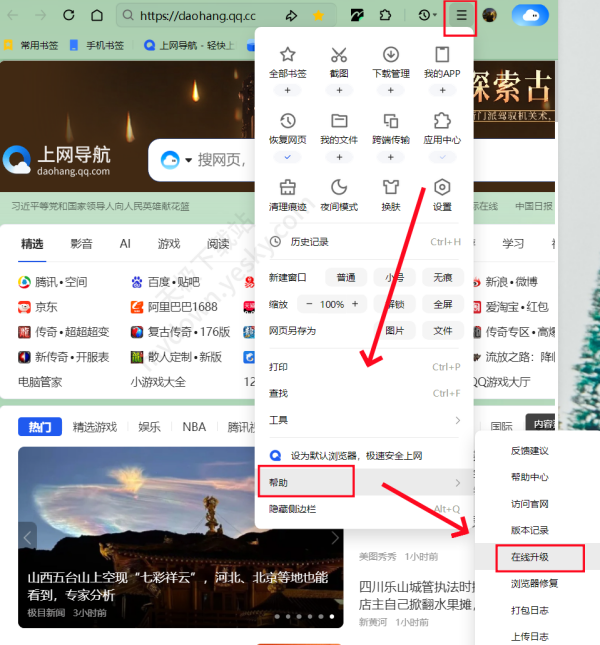The height and width of the screenshot is (645, 600).
Task: Click the 无痕 incognito window button
Action: click(442, 277)
